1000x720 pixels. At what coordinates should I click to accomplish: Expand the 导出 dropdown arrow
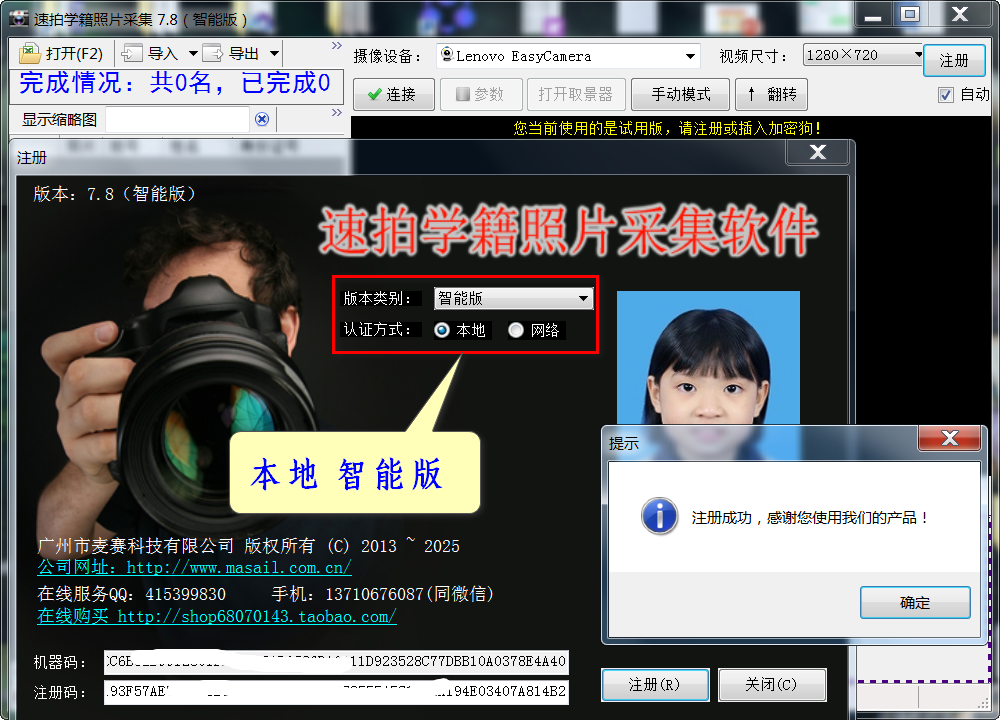[x=274, y=54]
